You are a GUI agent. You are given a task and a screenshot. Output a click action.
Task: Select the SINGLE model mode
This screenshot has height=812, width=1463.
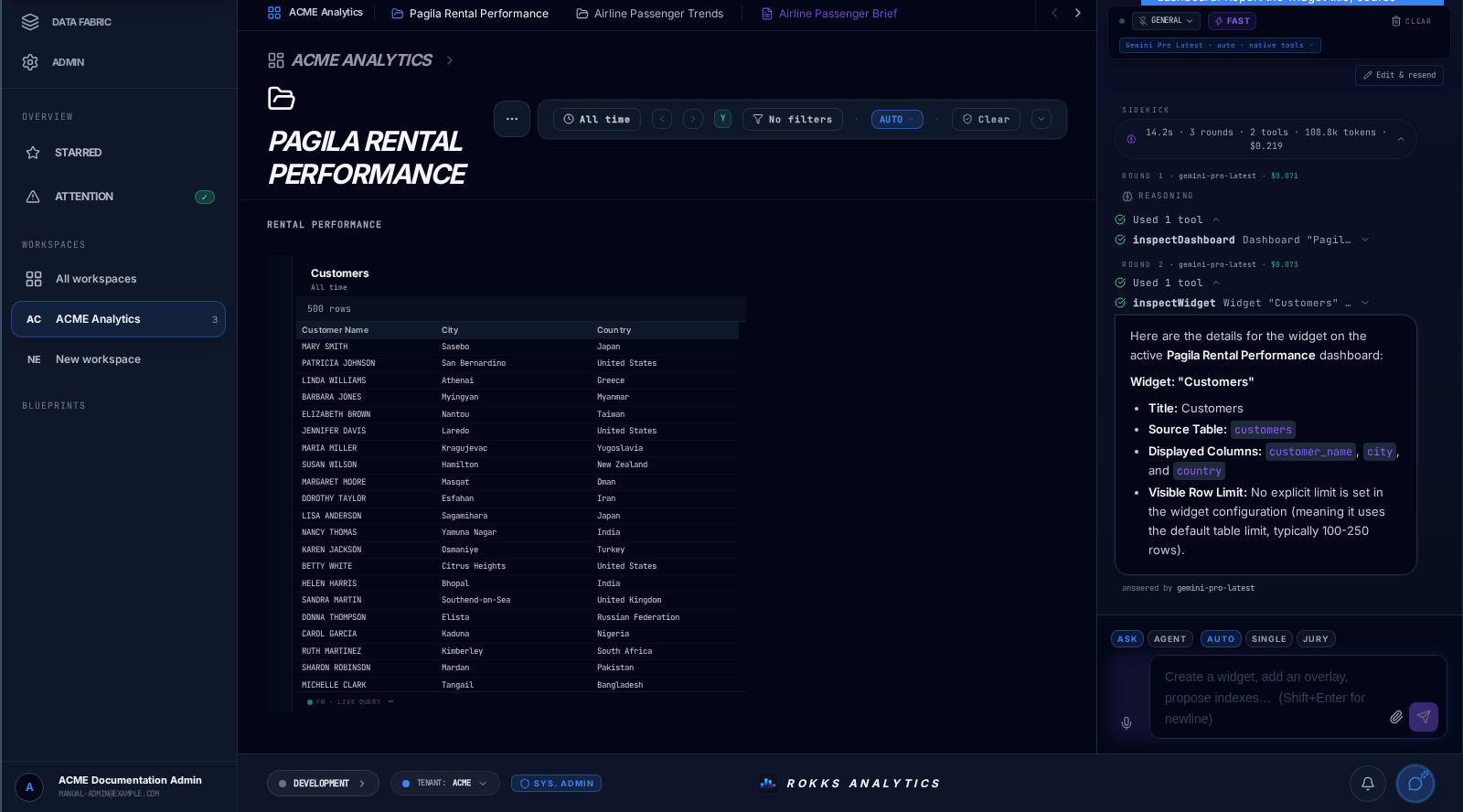(1269, 639)
